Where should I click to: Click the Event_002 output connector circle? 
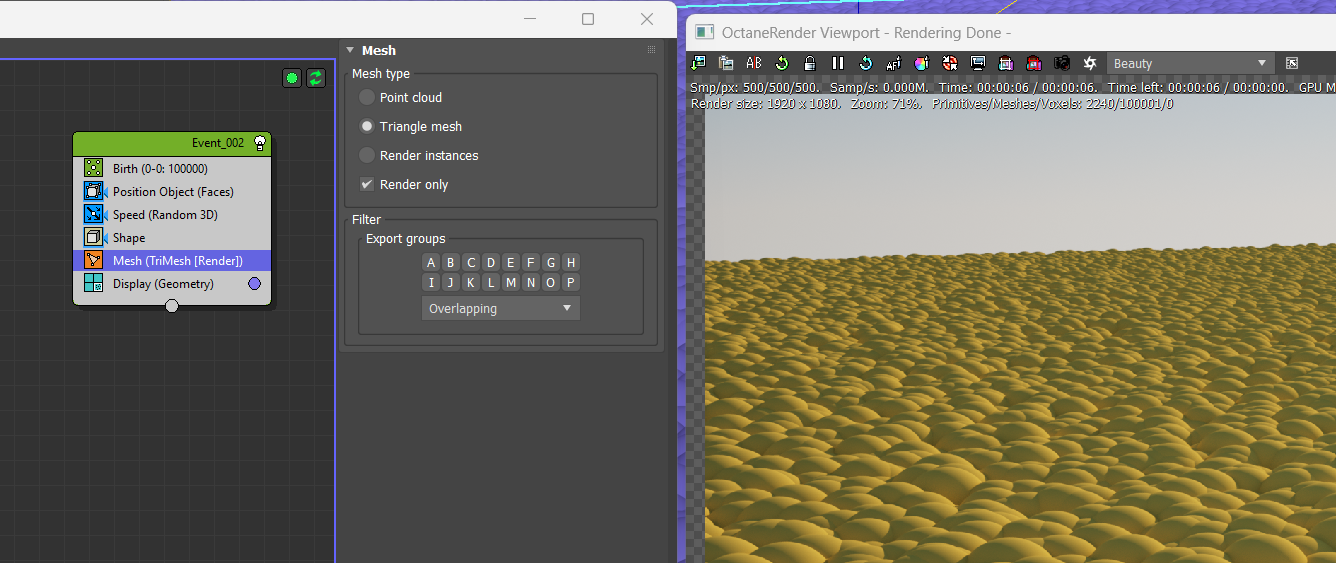click(172, 305)
